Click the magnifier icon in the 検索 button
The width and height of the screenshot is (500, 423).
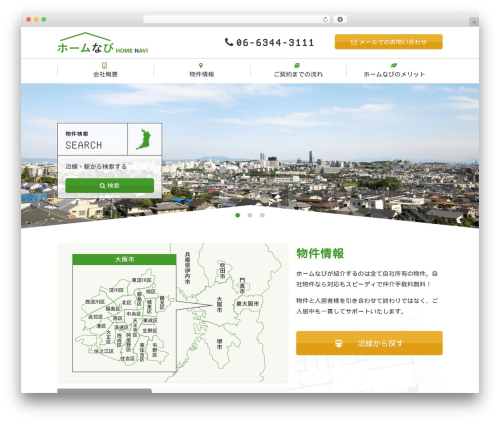102,186
